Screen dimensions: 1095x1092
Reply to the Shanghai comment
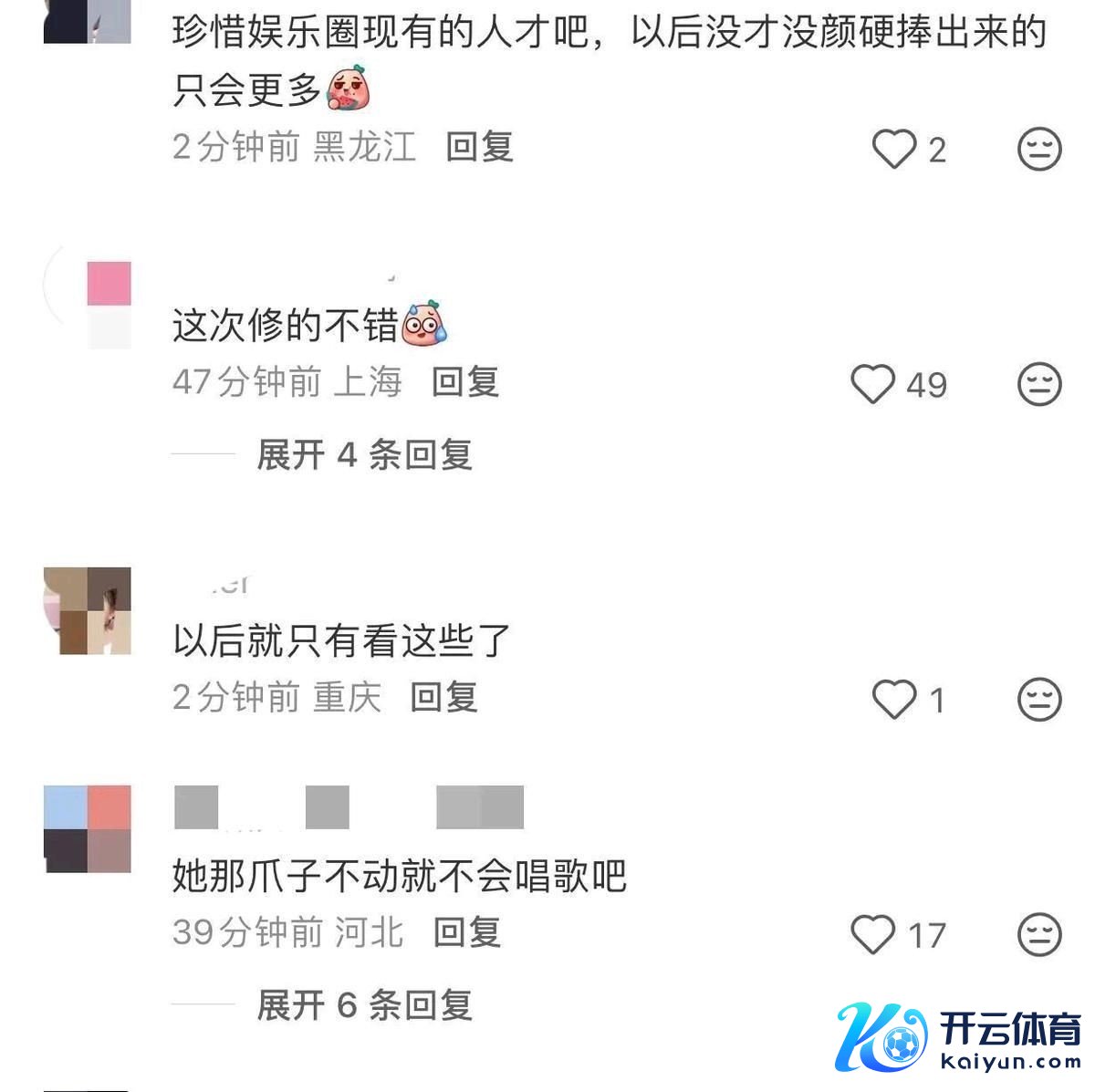tap(465, 382)
